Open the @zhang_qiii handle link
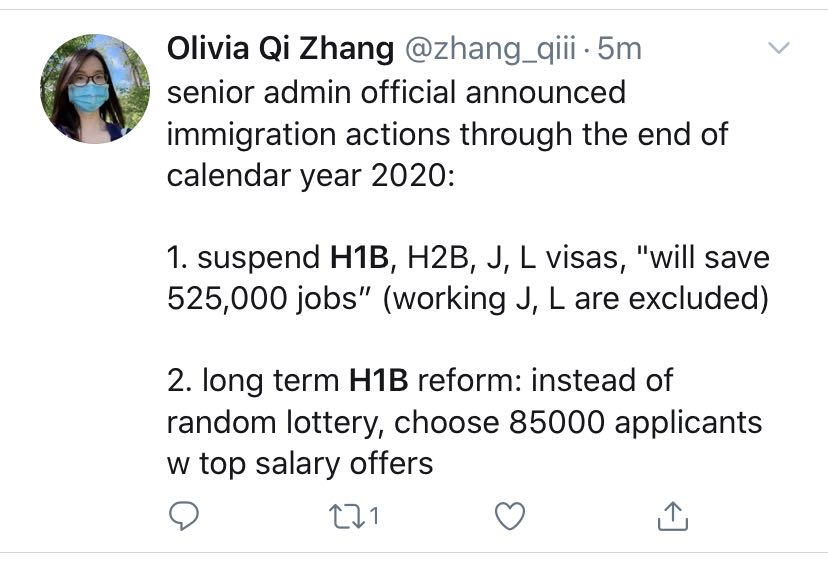The image size is (828, 570). coord(490,50)
